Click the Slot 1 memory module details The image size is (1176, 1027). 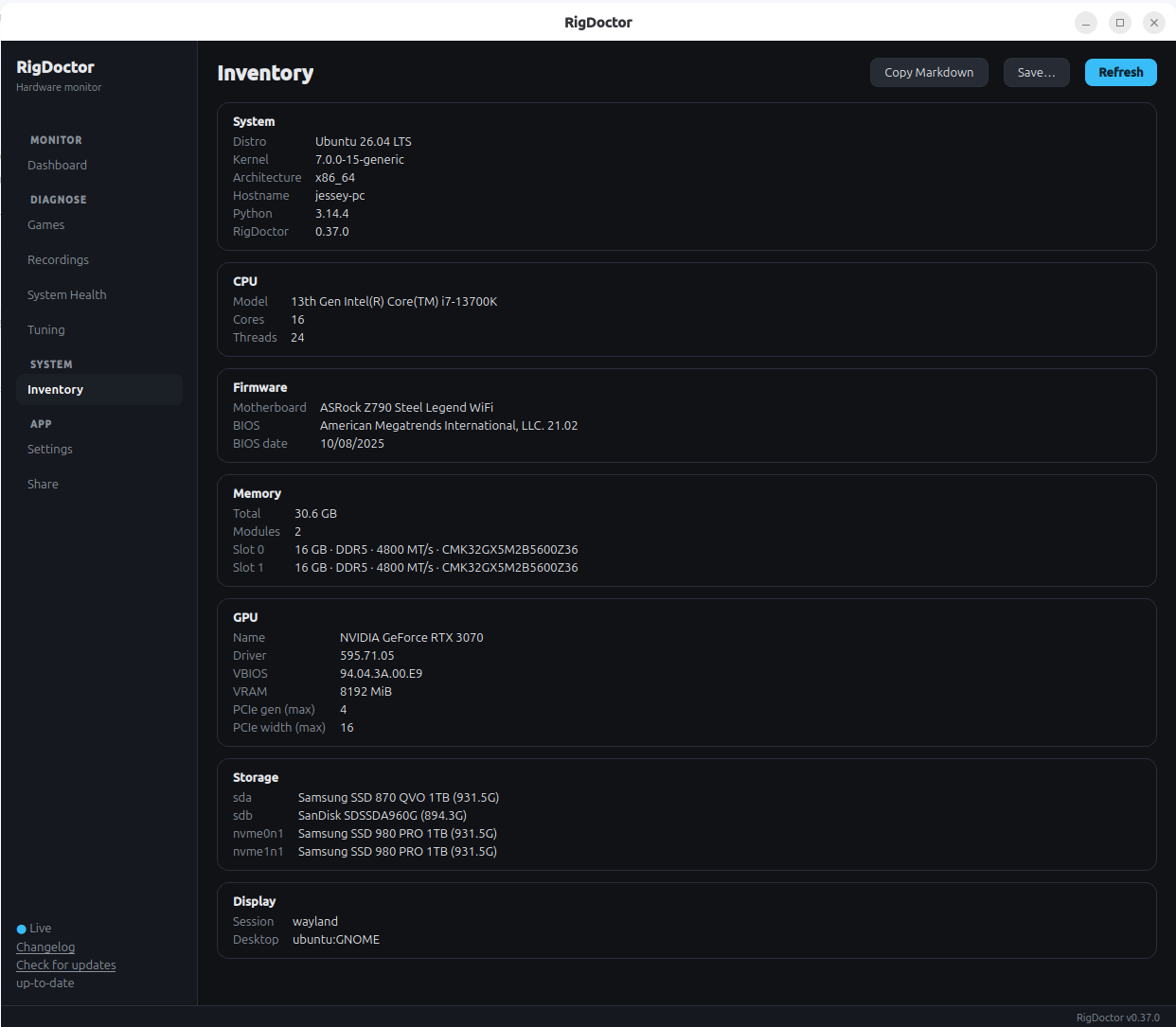click(437, 567)
